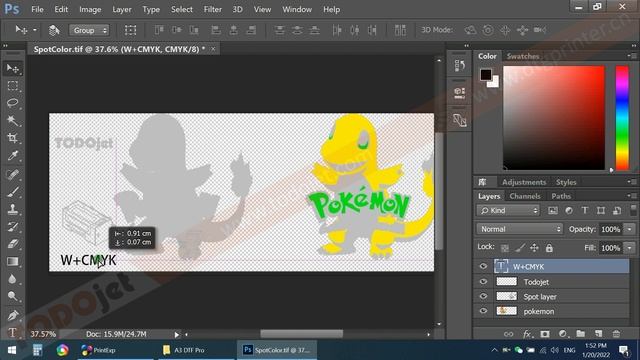The image size is (640, 360).
Task: Open the Image menu
Action: point(90,9)
